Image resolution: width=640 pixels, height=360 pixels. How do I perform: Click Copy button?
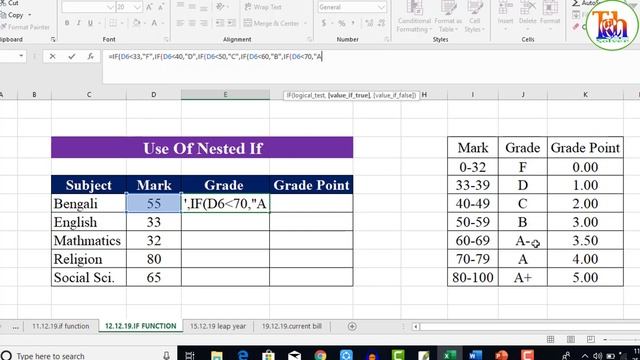coord(12,15)
